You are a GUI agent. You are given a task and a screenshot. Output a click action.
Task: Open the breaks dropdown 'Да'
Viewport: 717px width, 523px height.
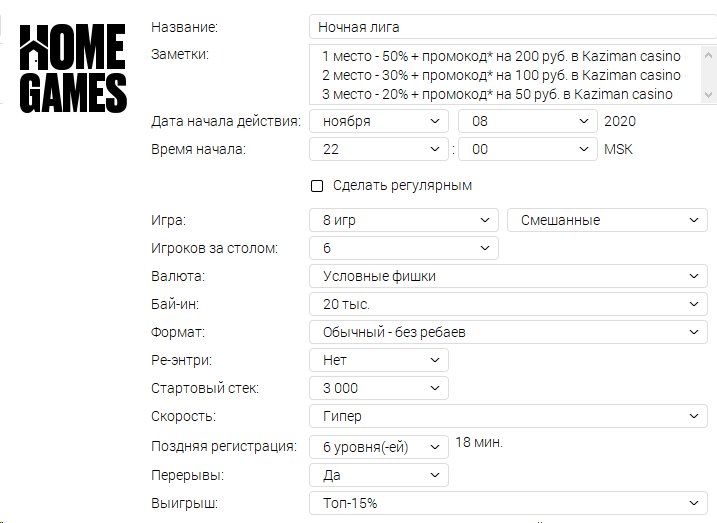[379, 475]
